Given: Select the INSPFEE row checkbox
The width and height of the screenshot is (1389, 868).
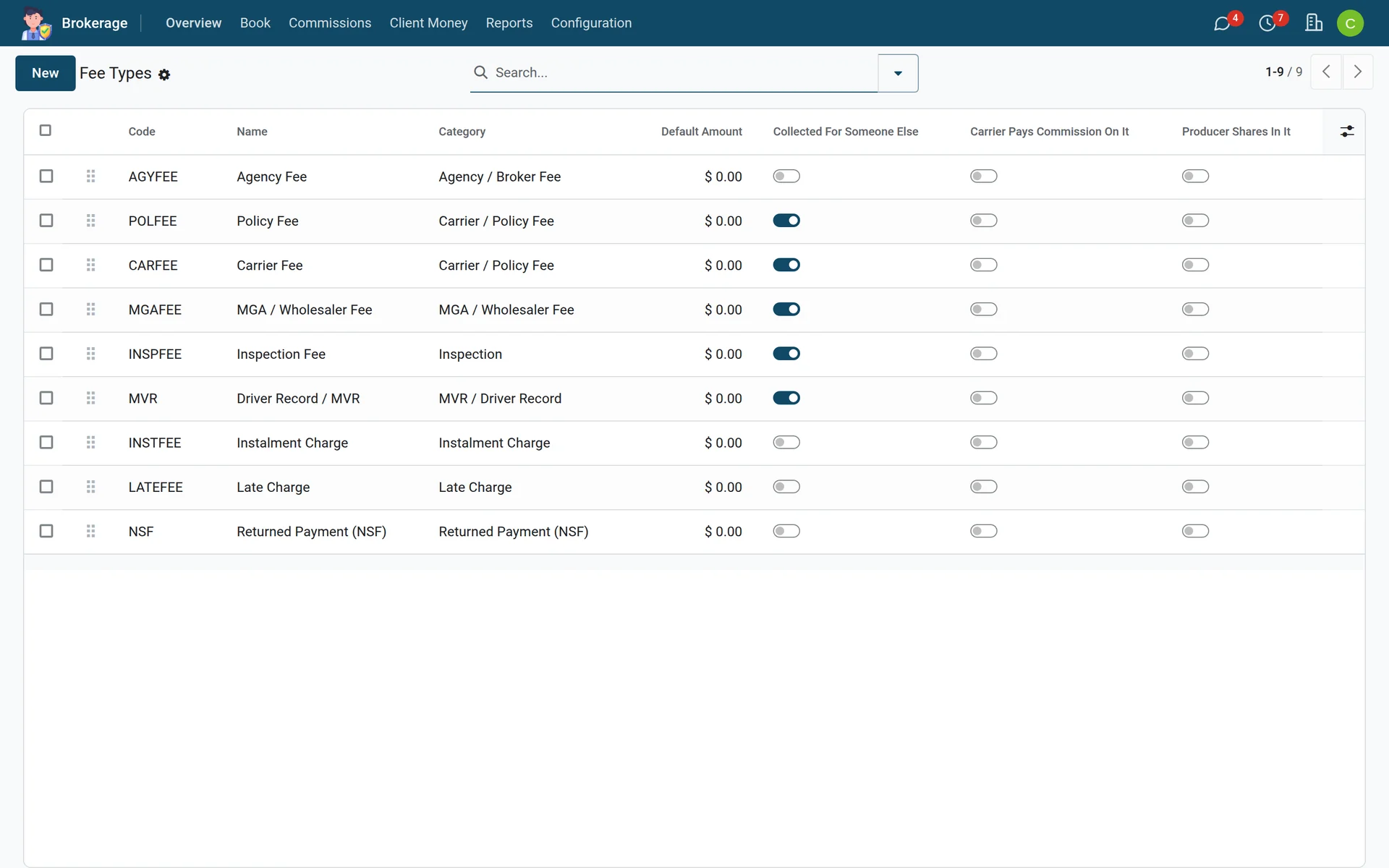Looking at the screenshot, I should point(46,354).
